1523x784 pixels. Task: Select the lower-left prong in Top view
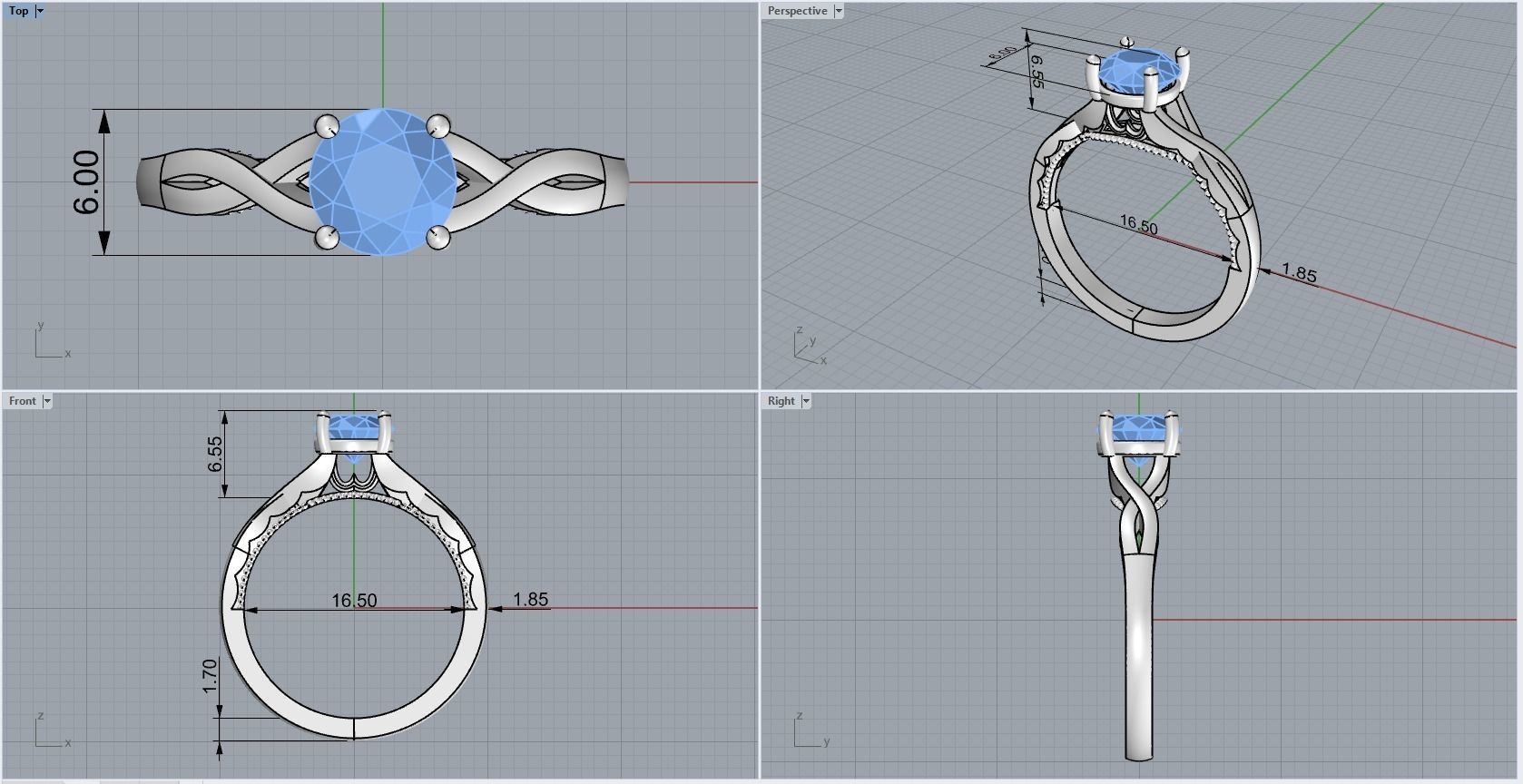(327, 238)
